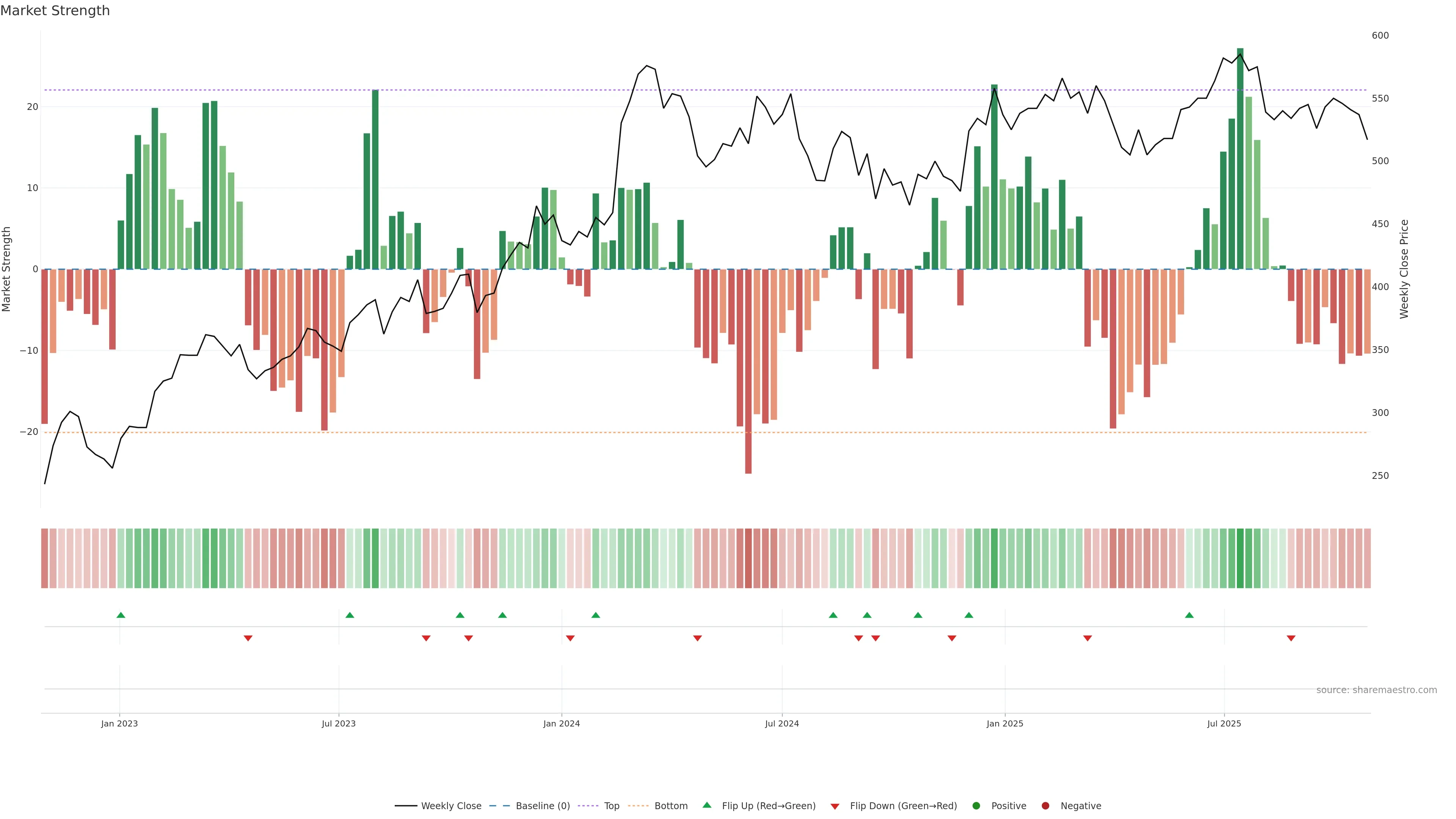Viewport: 1456px width, 819px height.
Task: Click the Weekly Close Price axis title
Action: (x=1404, y=269)
